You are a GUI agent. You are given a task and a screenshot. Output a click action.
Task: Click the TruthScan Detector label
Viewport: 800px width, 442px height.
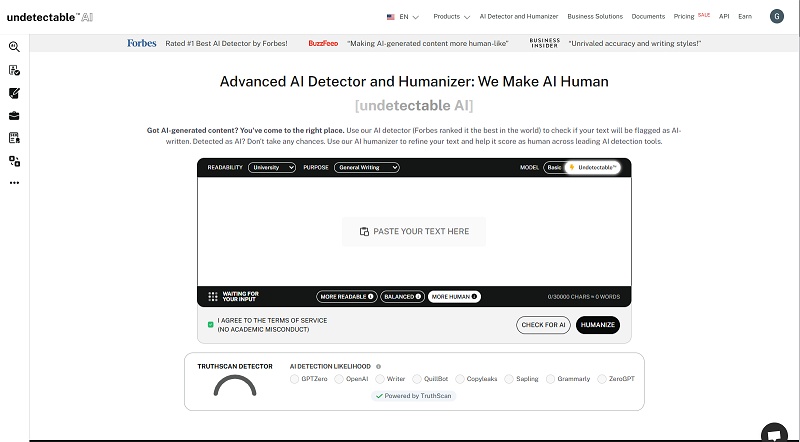(235, 366)
